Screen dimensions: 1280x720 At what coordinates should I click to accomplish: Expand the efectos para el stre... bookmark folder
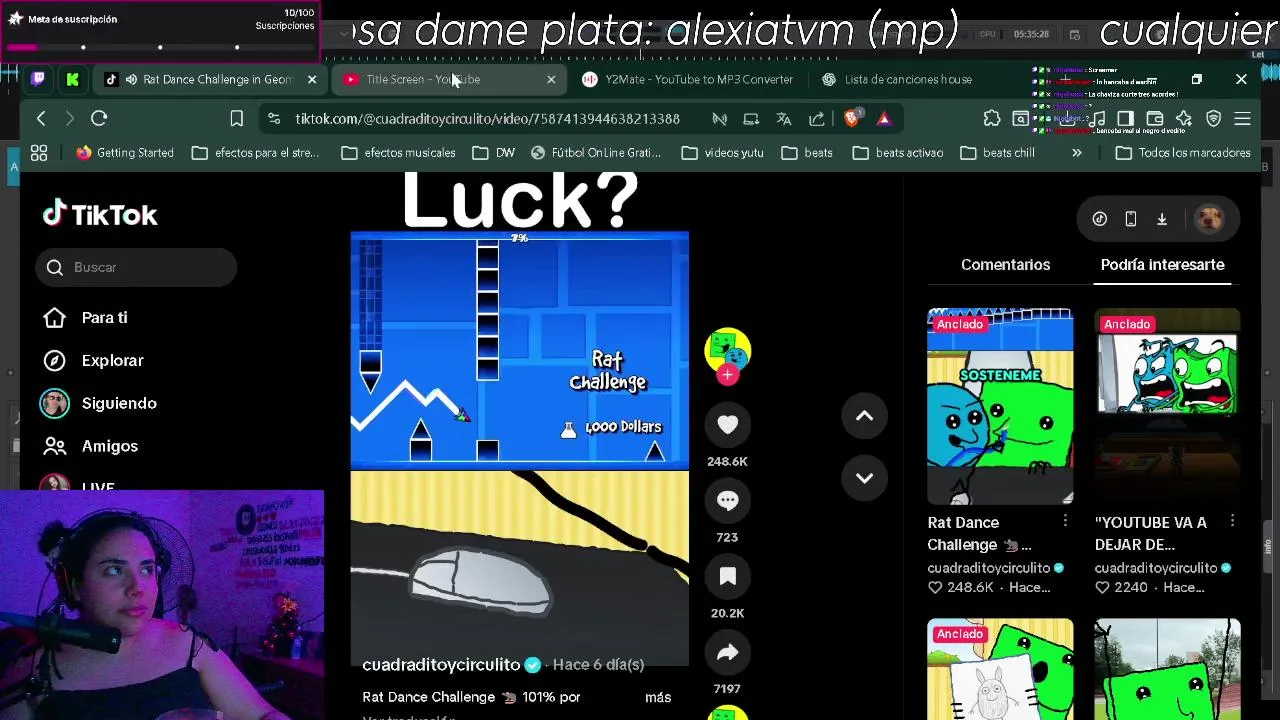pos(255,153)
